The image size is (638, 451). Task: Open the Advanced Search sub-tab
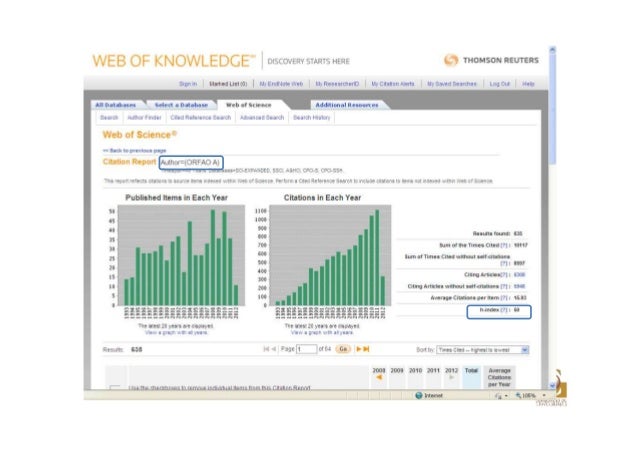262,117
